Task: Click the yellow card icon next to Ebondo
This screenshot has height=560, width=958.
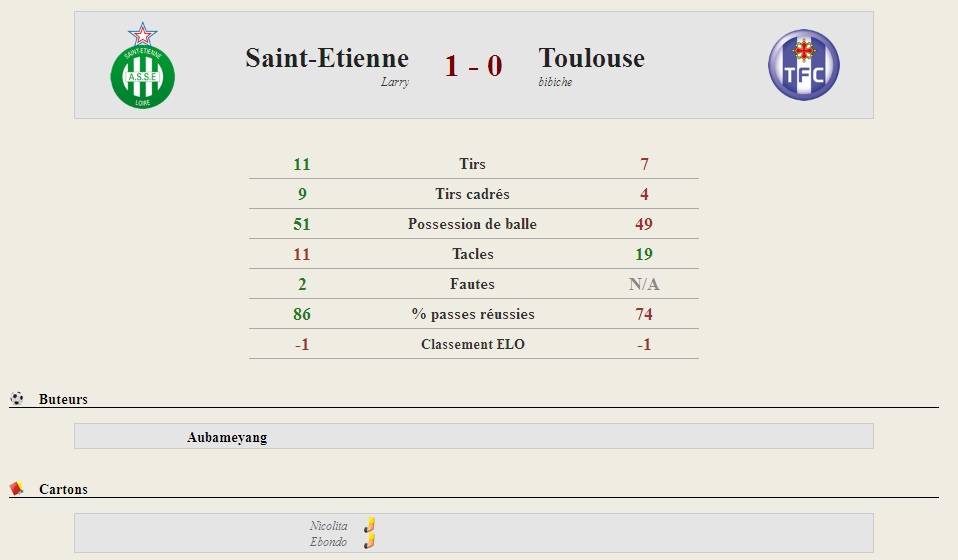Action: [369, 541]
